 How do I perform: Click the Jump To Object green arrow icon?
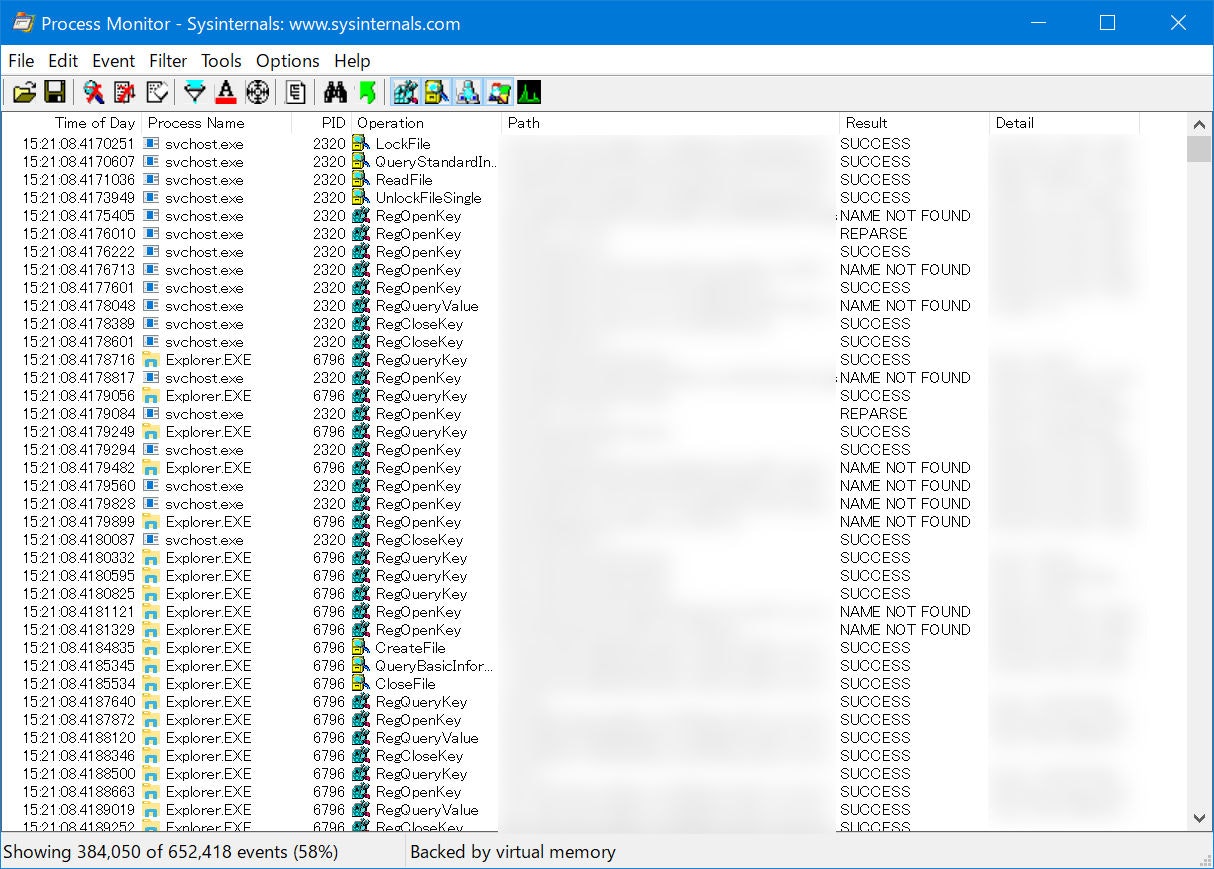(366, 93)
